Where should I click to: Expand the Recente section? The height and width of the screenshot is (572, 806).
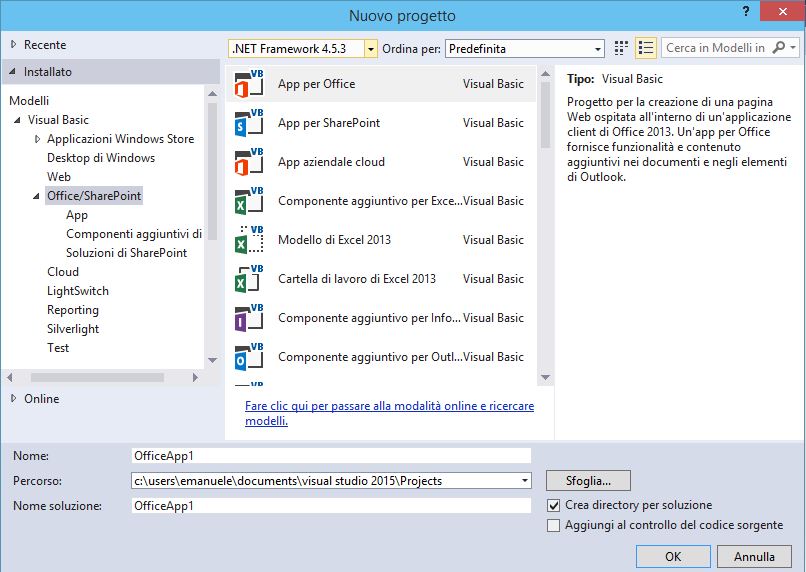13,45
